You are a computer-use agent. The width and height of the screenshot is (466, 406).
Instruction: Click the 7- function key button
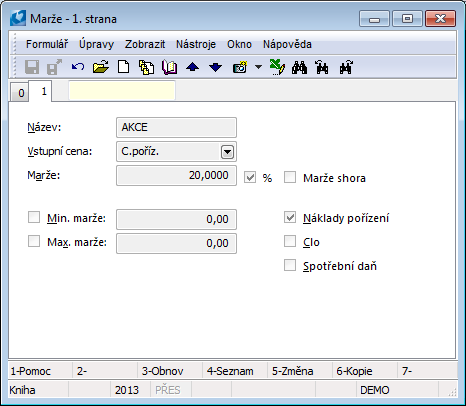pos(428,371)
